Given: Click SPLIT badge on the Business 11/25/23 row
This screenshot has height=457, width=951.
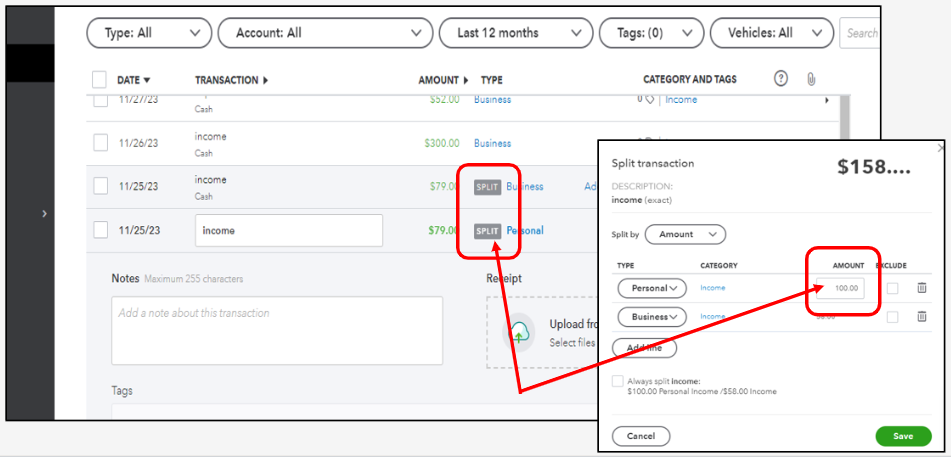Looking at the screenshot, I should click(488, 187).
